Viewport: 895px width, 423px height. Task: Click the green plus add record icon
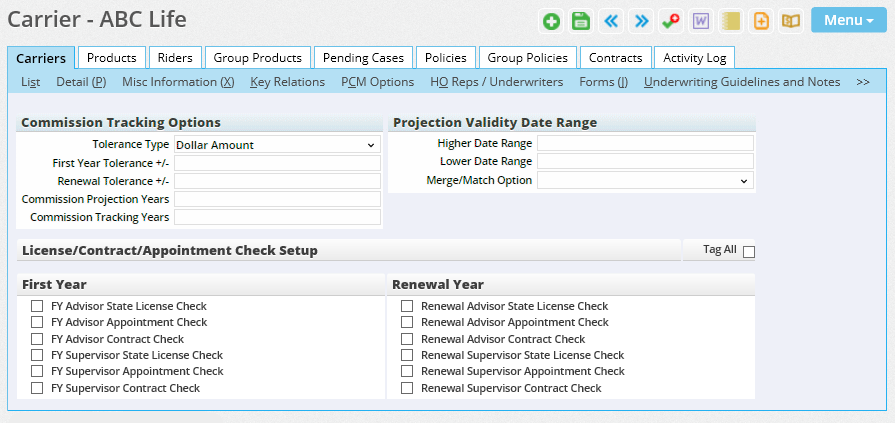pos(551,21)
